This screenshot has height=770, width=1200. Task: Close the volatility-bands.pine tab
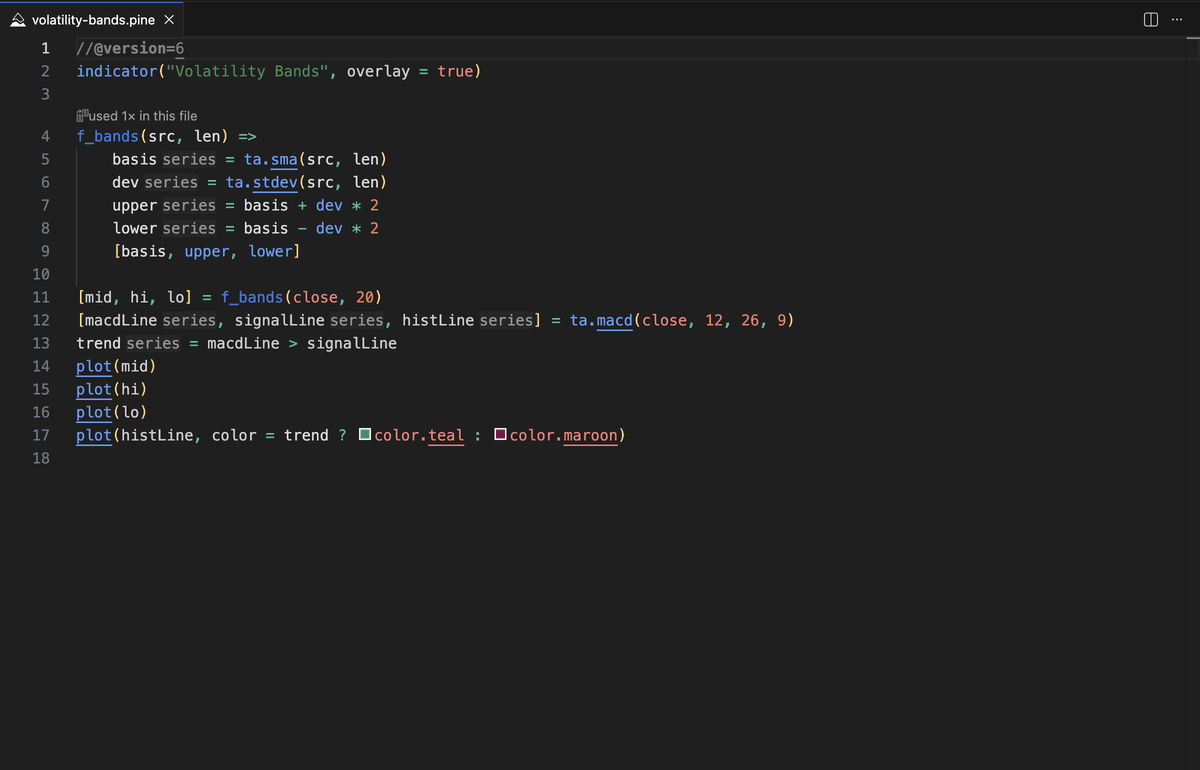click(x=169, y=20)
